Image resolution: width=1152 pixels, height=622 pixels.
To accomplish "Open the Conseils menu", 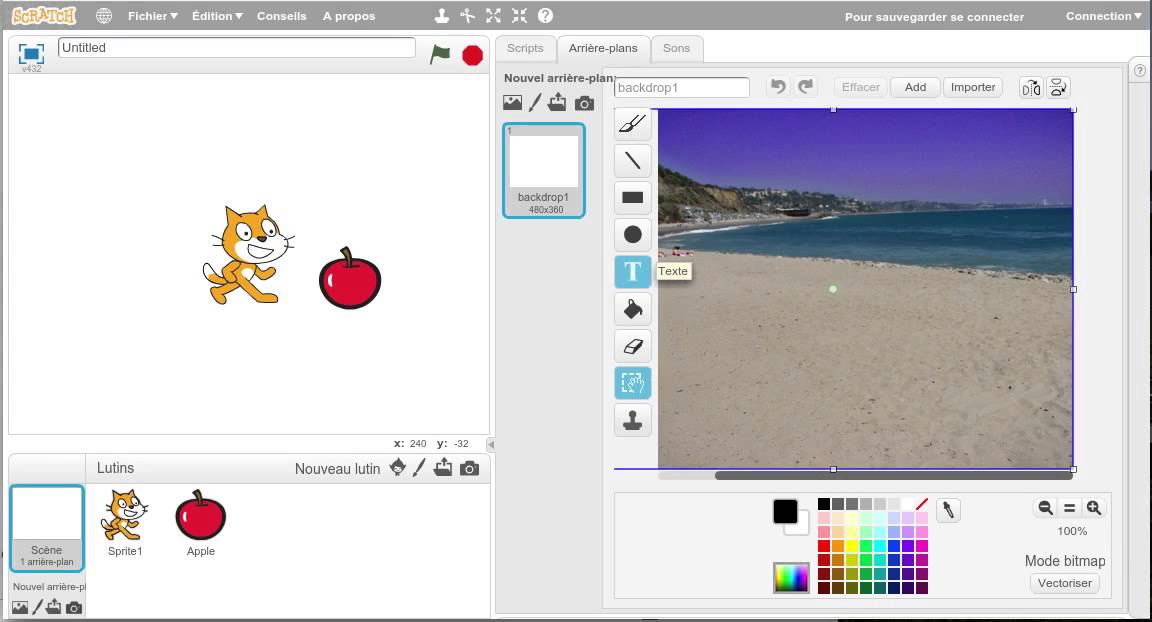I will pos(281,15).
